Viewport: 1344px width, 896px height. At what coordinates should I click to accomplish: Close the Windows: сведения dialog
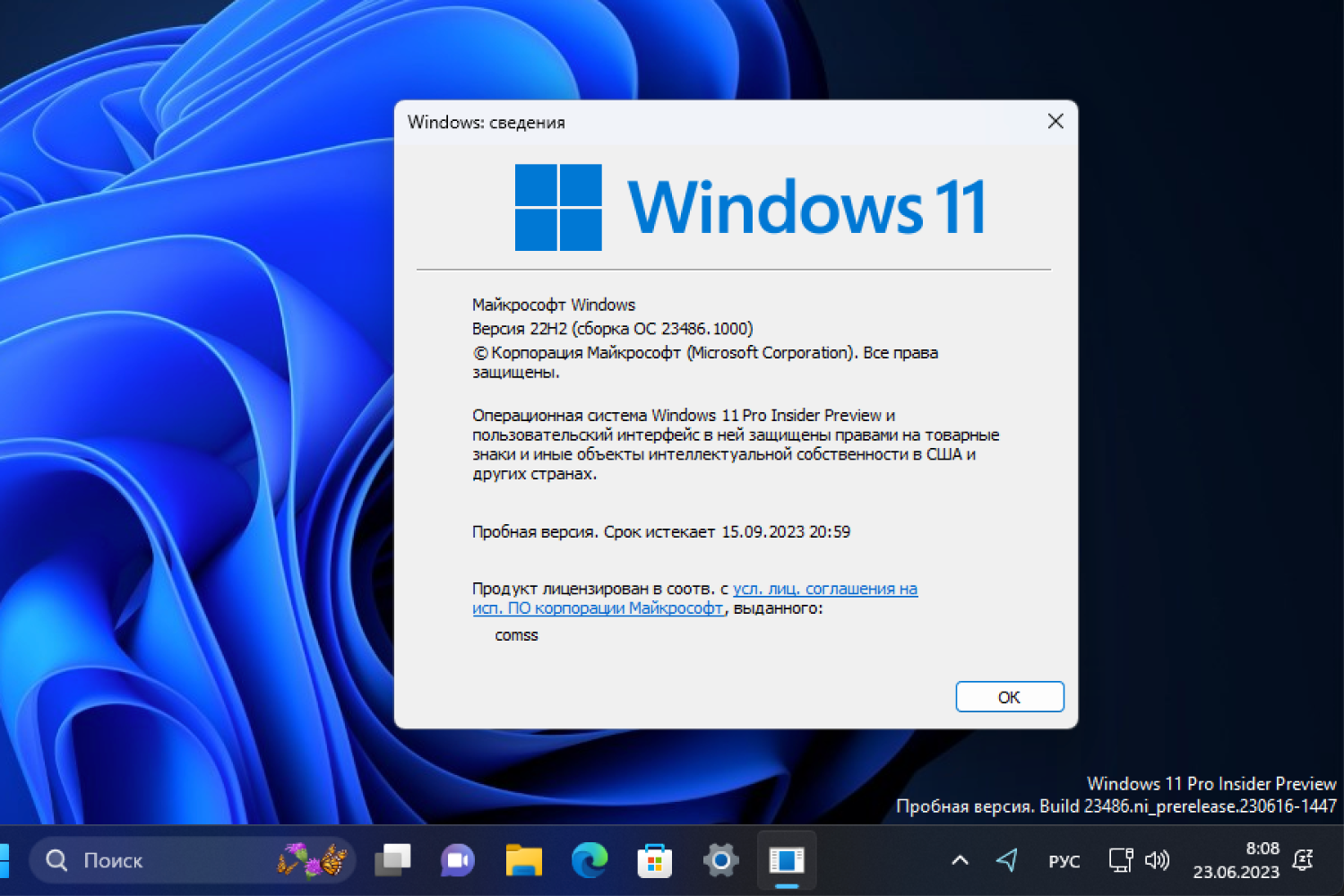pos(1055,121)
